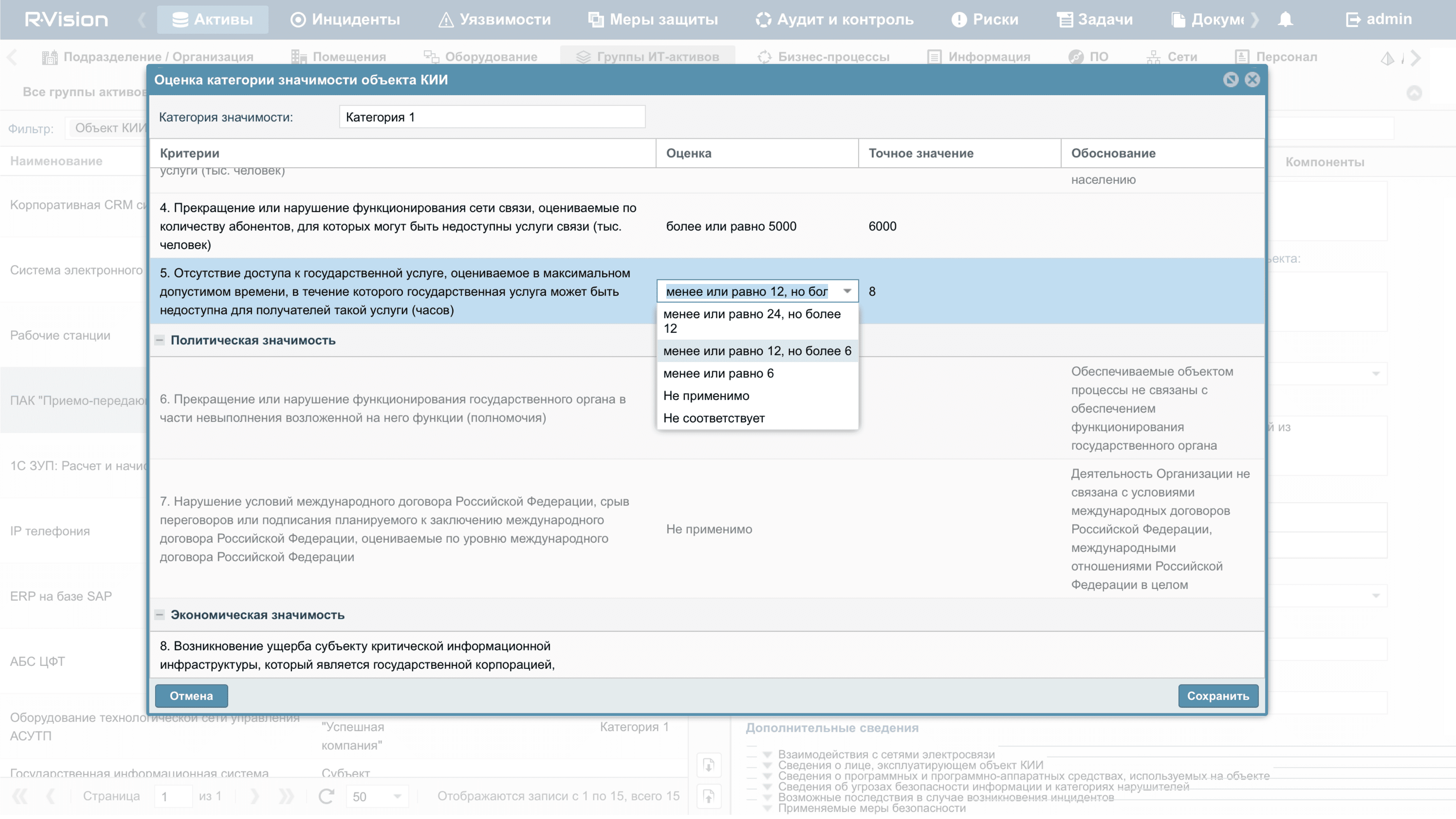The image size is (1456, 819).
Task: Switch to Сети tab
Action: click(1172, 56)
